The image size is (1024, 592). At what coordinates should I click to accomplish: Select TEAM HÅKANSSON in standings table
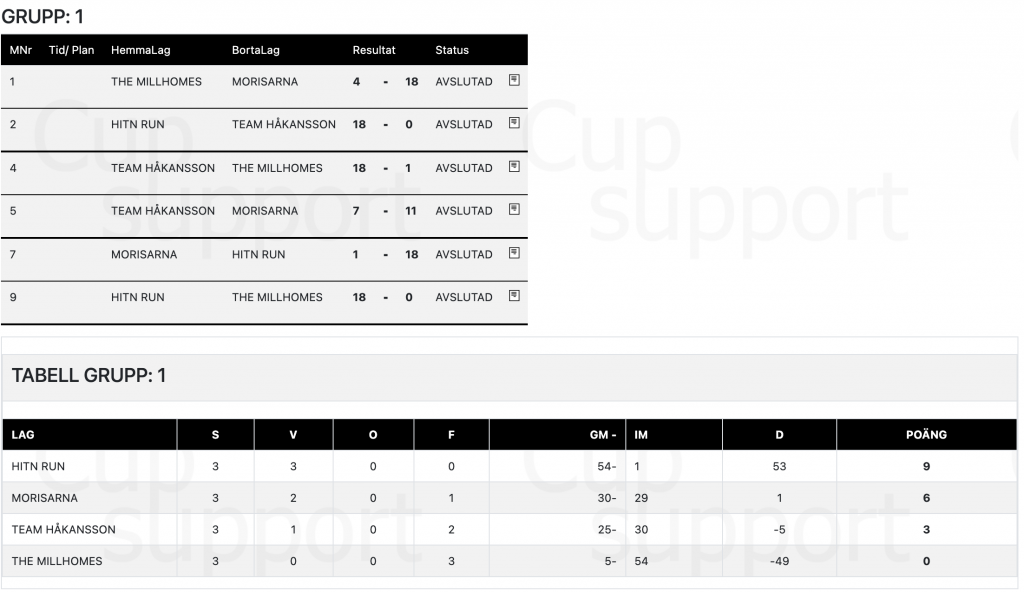[x=63, y=529]
